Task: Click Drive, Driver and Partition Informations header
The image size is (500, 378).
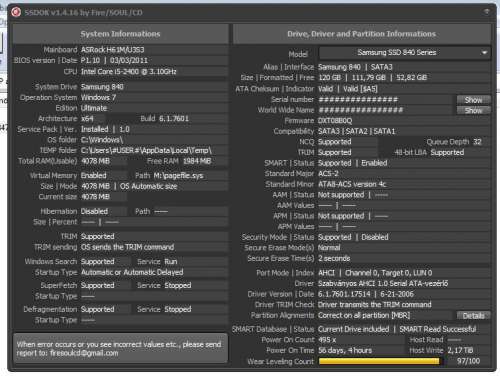Action: point(362,34)
